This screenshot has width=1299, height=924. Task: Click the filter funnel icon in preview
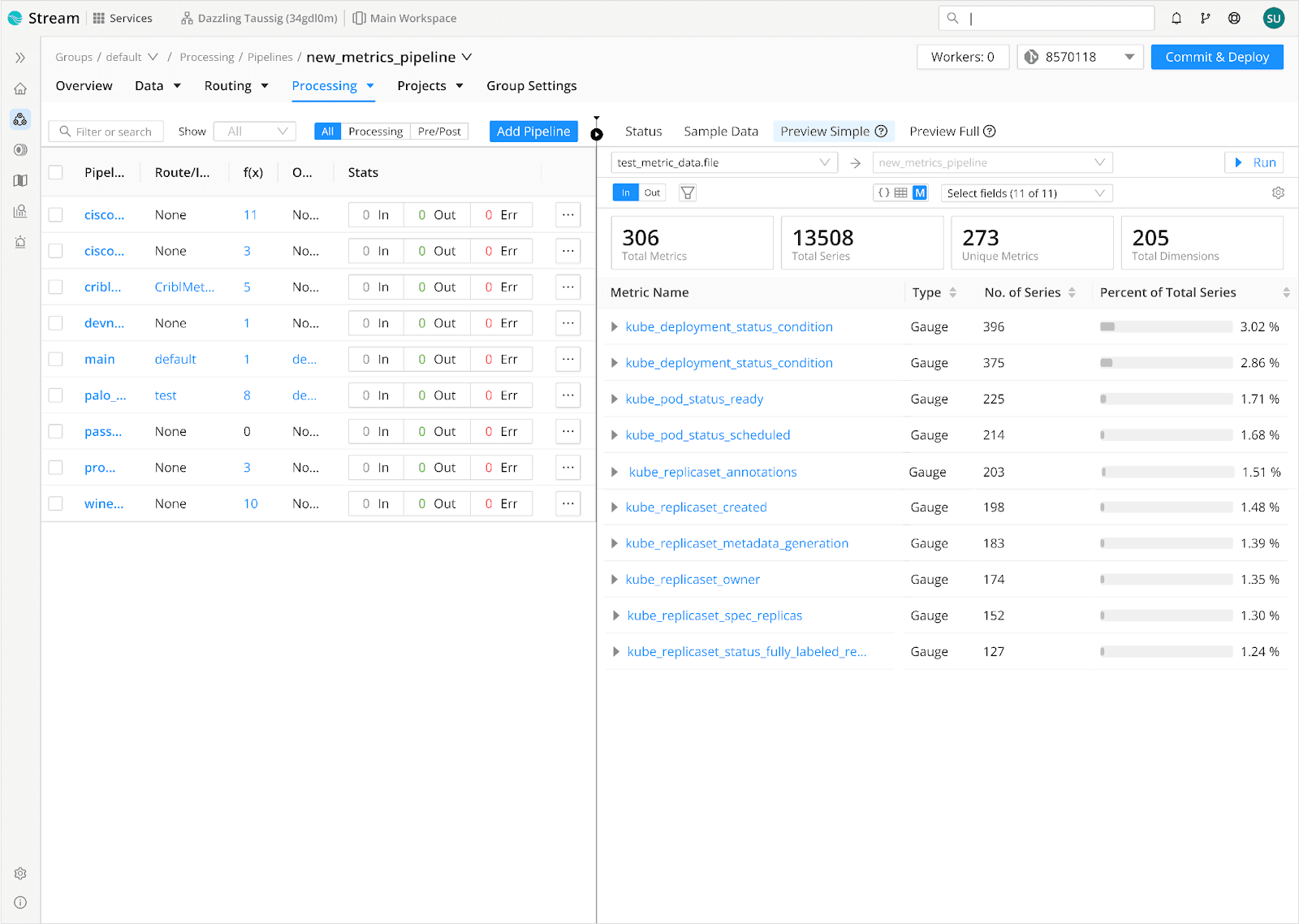(x=688, y=193)
